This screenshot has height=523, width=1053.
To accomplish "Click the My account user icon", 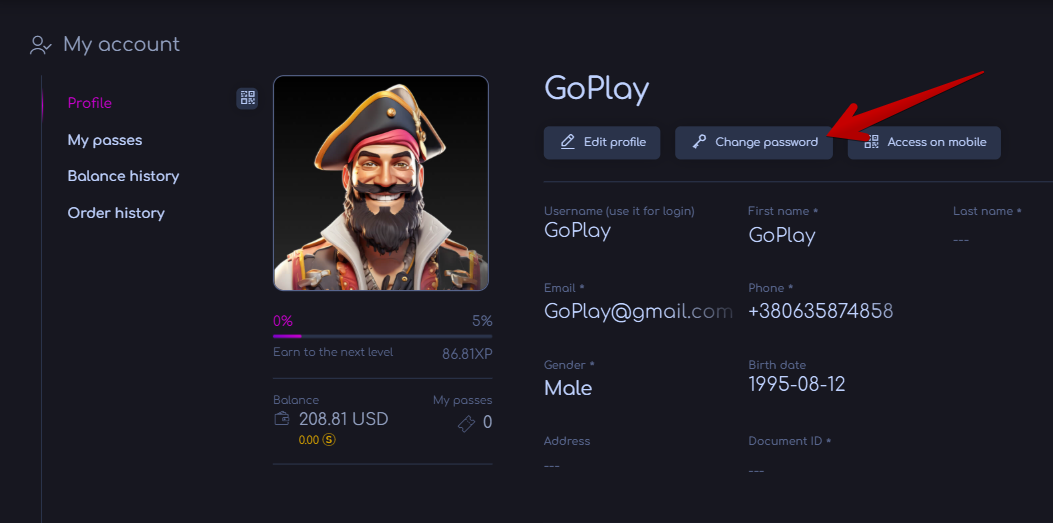I will (x=41, y=45).
